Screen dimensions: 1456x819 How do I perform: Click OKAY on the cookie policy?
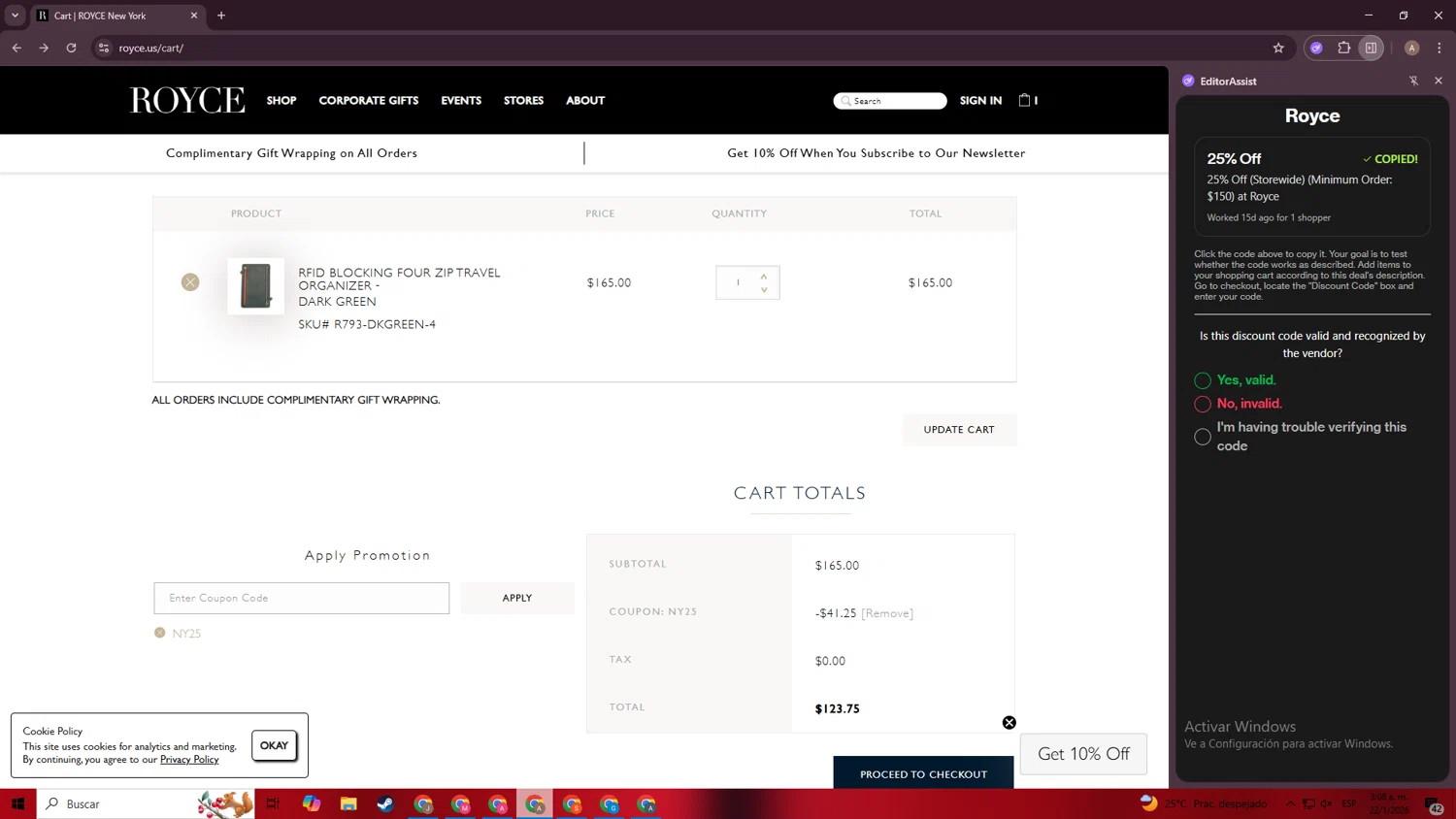274,745
